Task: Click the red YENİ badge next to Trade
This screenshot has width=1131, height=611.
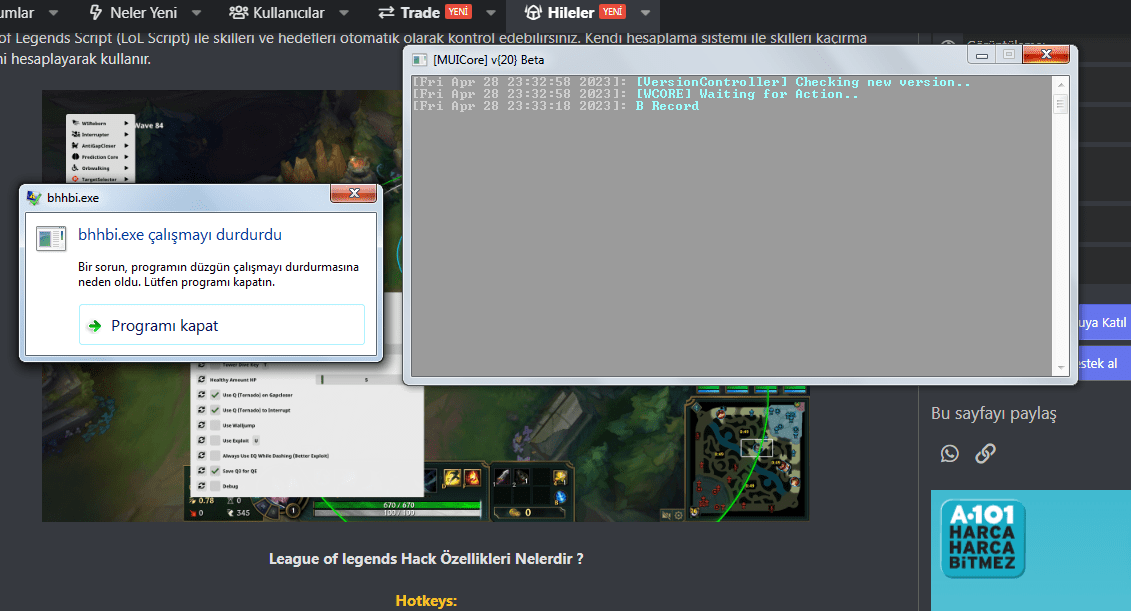Action: 458,12
